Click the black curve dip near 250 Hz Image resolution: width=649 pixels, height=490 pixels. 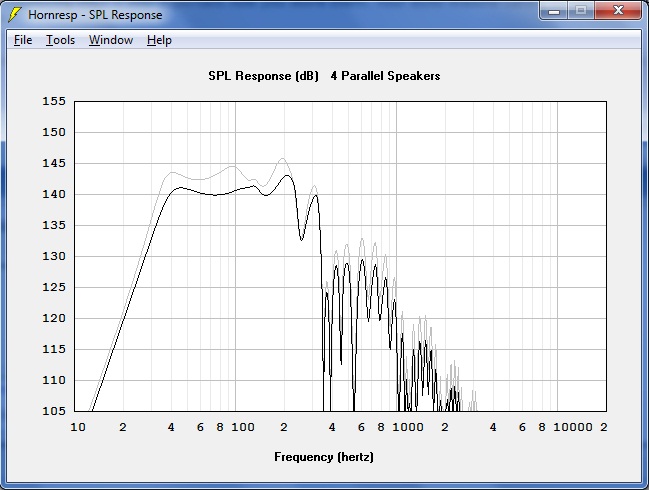301,240
